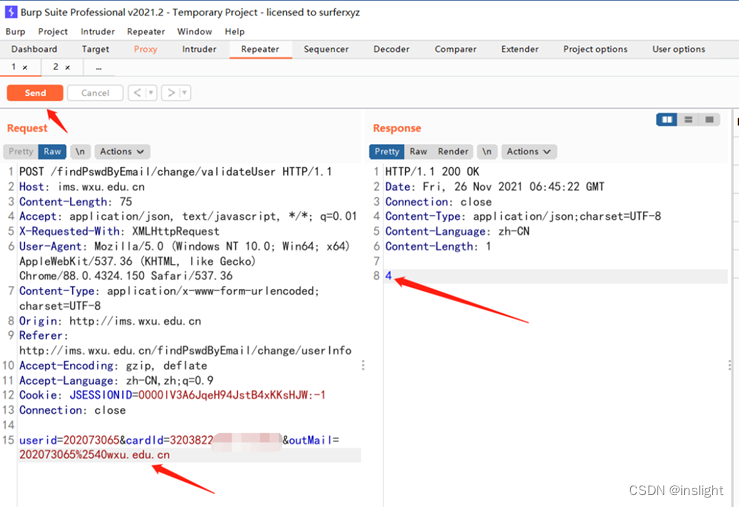Toggle \n non-printable characters in Response pane
739x507 pixels.
[x=487, y=151]
